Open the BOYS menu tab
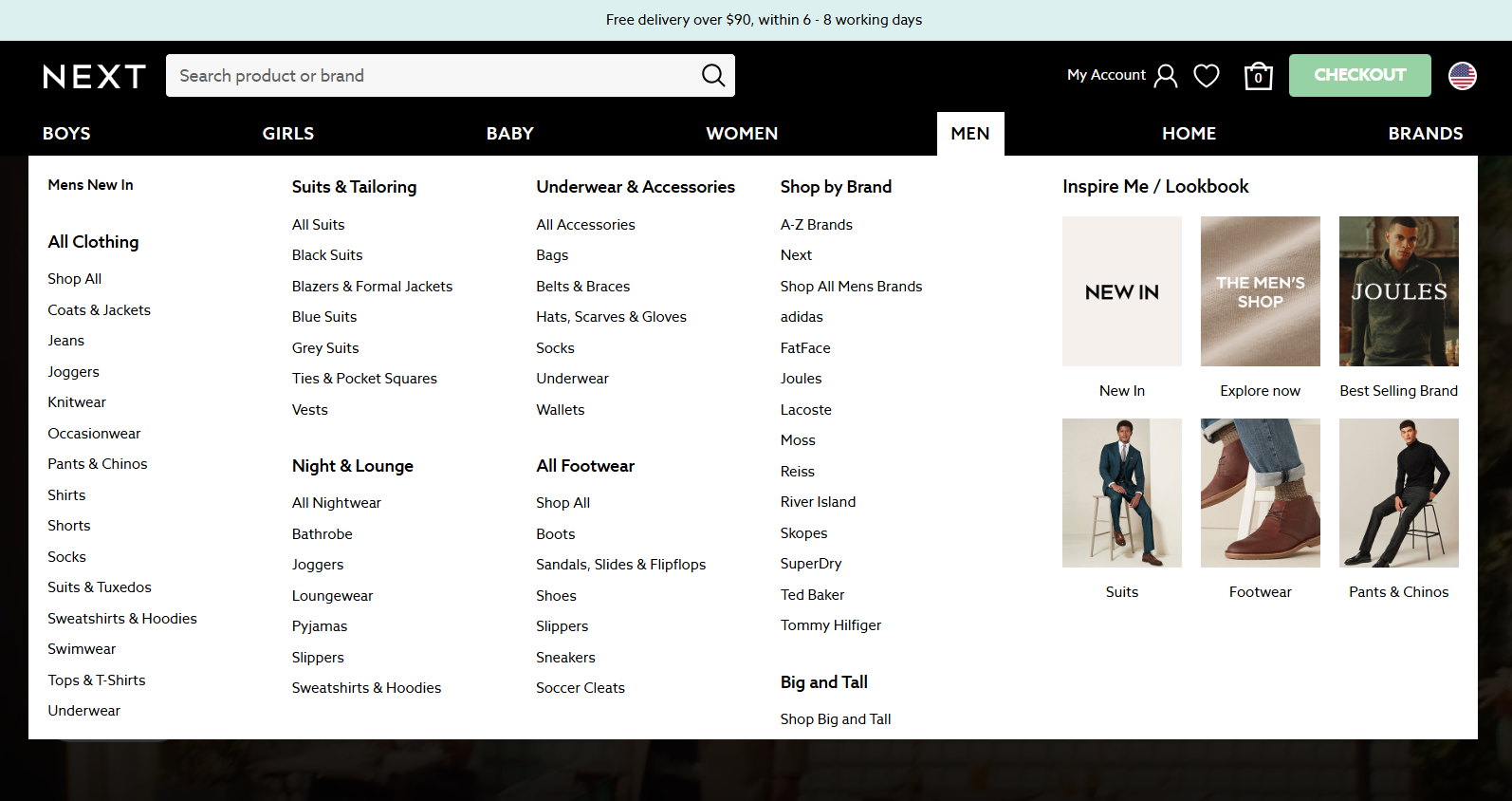The height and width of the screenshot is (801, 1512). pos(66,134)
